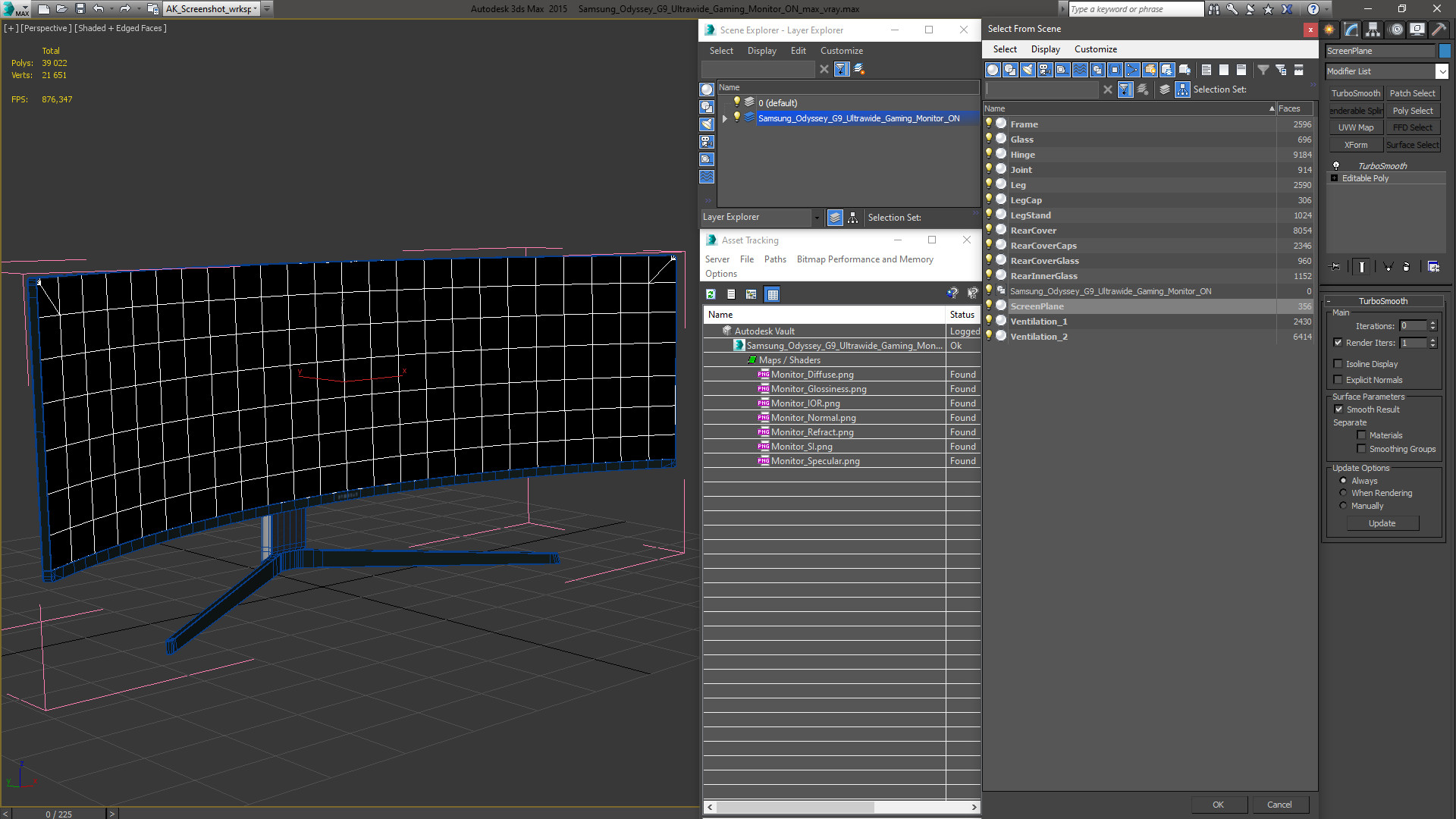Toggle Display Geometry filter in Select From Scene

pos(993,70)
